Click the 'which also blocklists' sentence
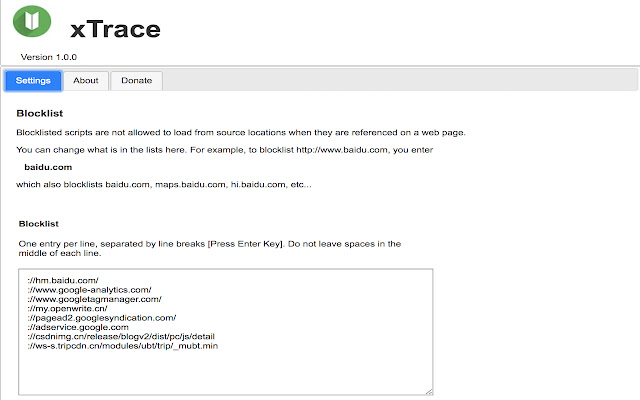 pos(164,184)
